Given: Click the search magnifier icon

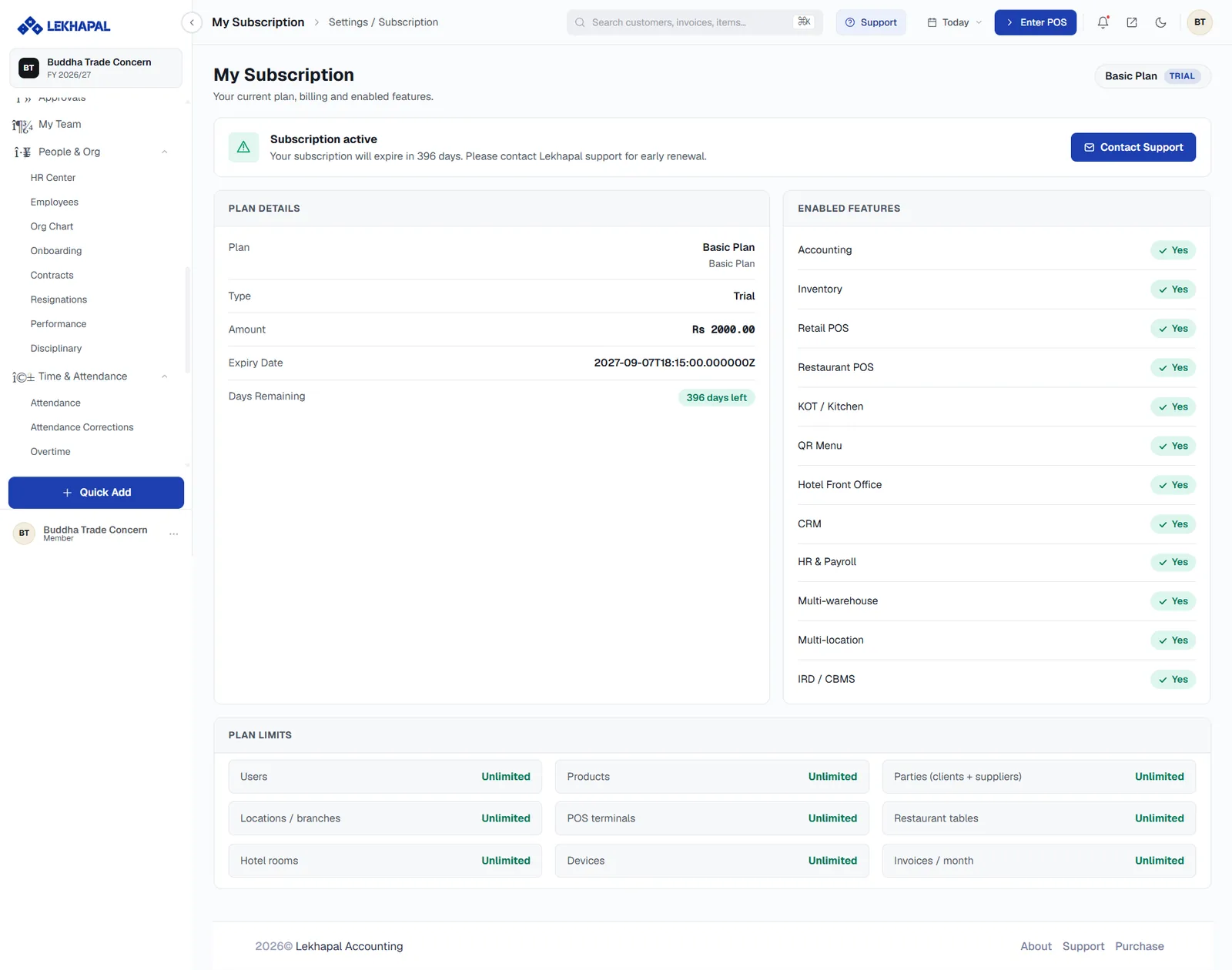Looking at the screenshot, I should (x=580, y=22).
